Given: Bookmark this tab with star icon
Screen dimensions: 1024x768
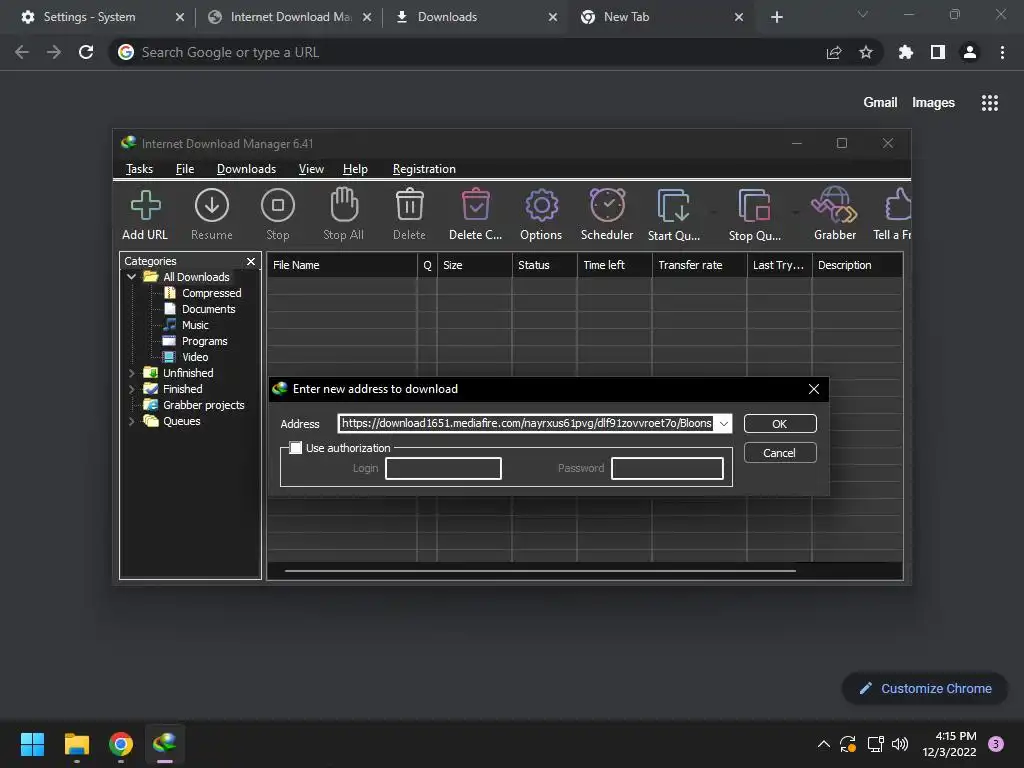Looking at the screenshot, I should [x=865, y=52].
